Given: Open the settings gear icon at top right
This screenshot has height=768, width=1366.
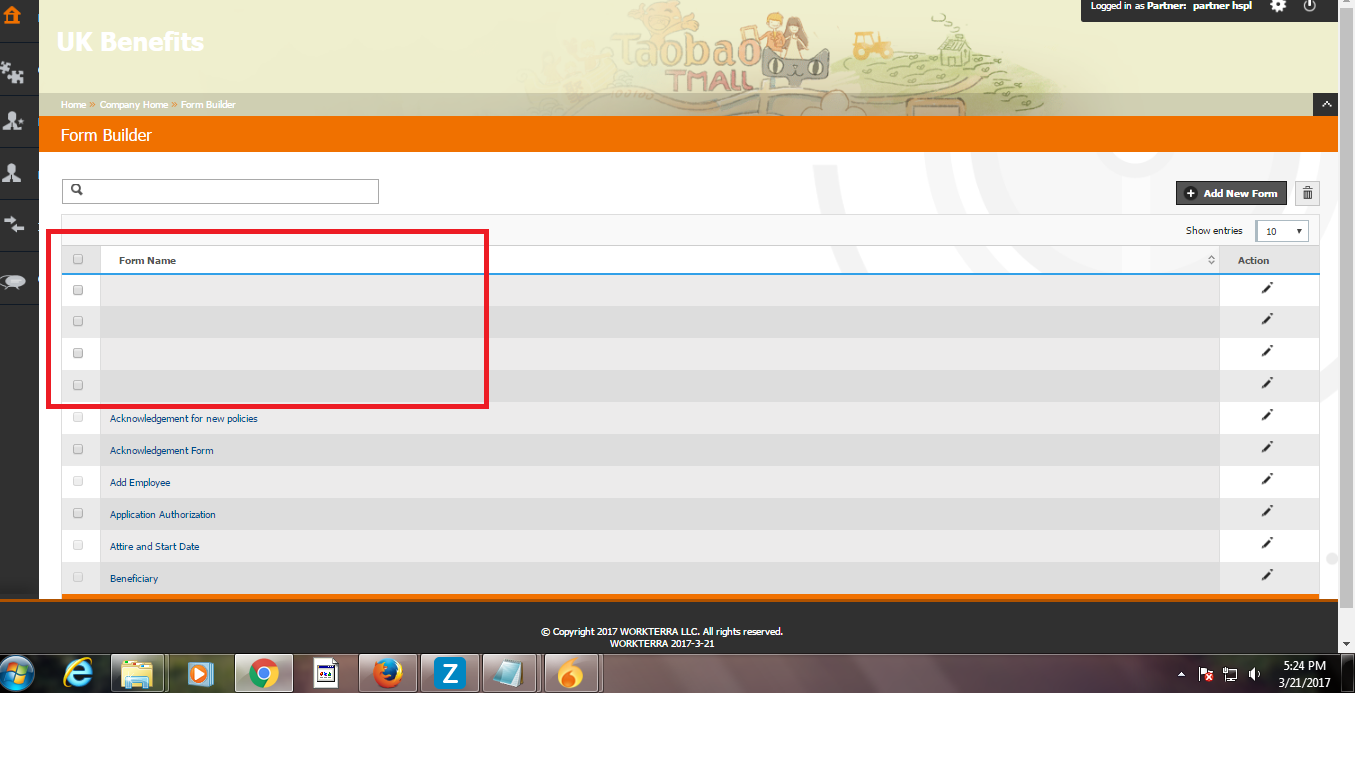Looking at the screenshot, I should tap(1277, 7).
